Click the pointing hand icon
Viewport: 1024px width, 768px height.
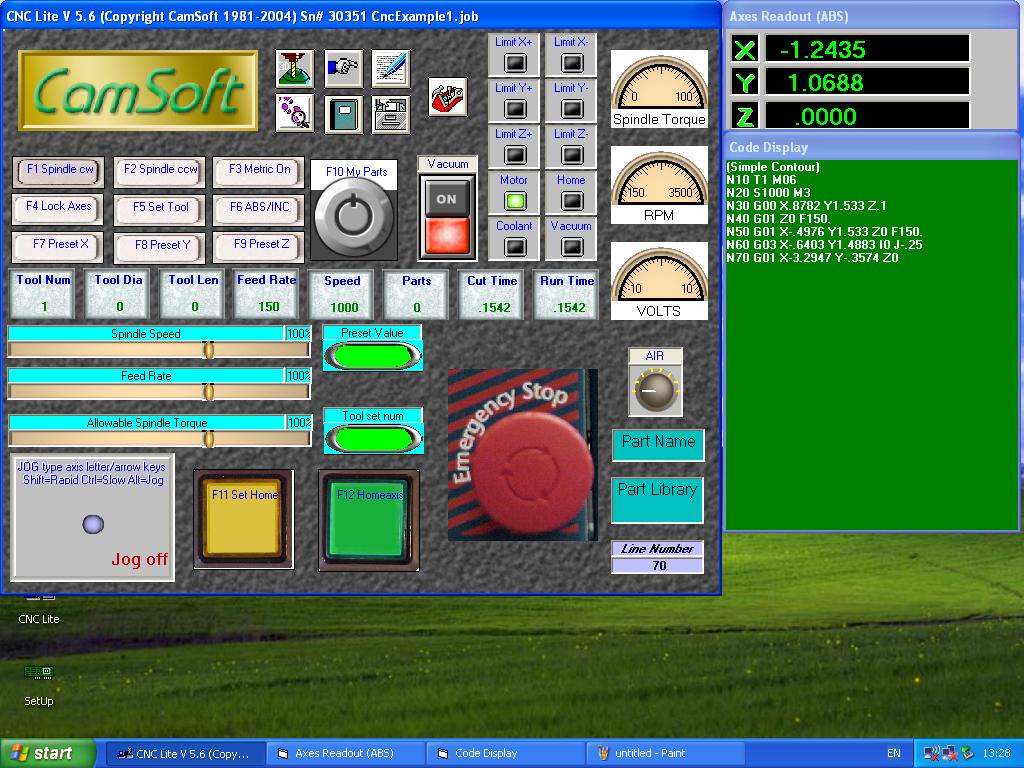pos(344,68)
